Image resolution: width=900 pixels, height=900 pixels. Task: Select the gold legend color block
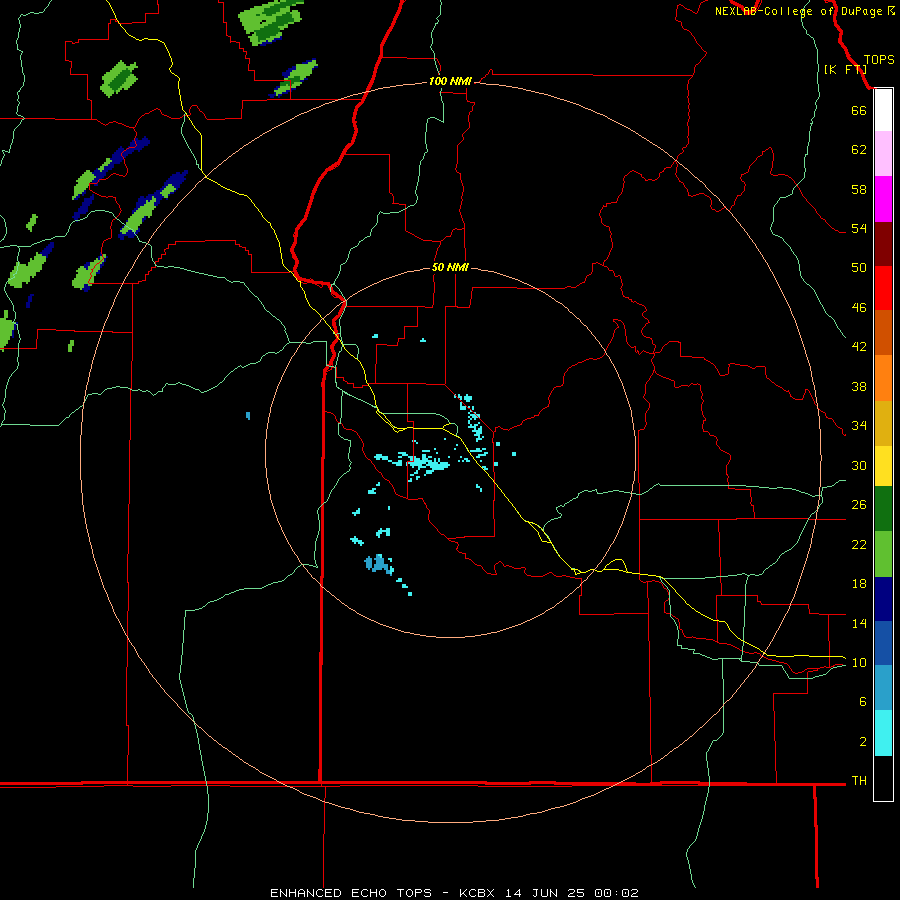click(883, 423)
